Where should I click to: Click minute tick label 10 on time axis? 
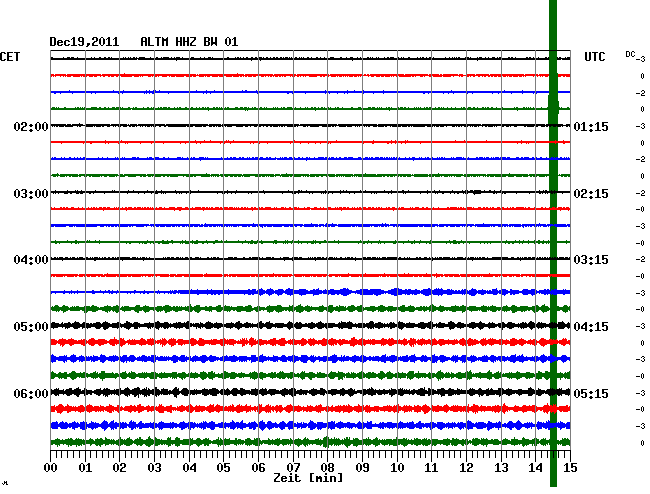pyautogui.click(x=397, y=468)
